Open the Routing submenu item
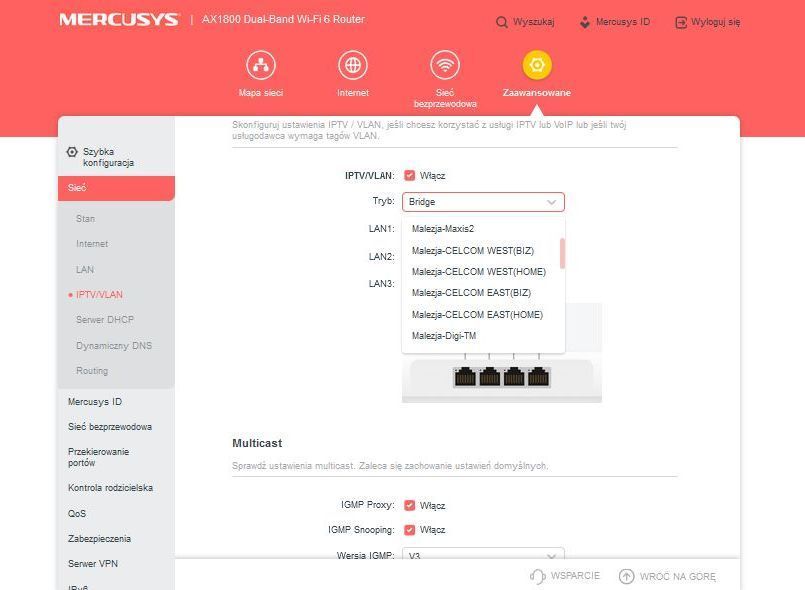 92,371
